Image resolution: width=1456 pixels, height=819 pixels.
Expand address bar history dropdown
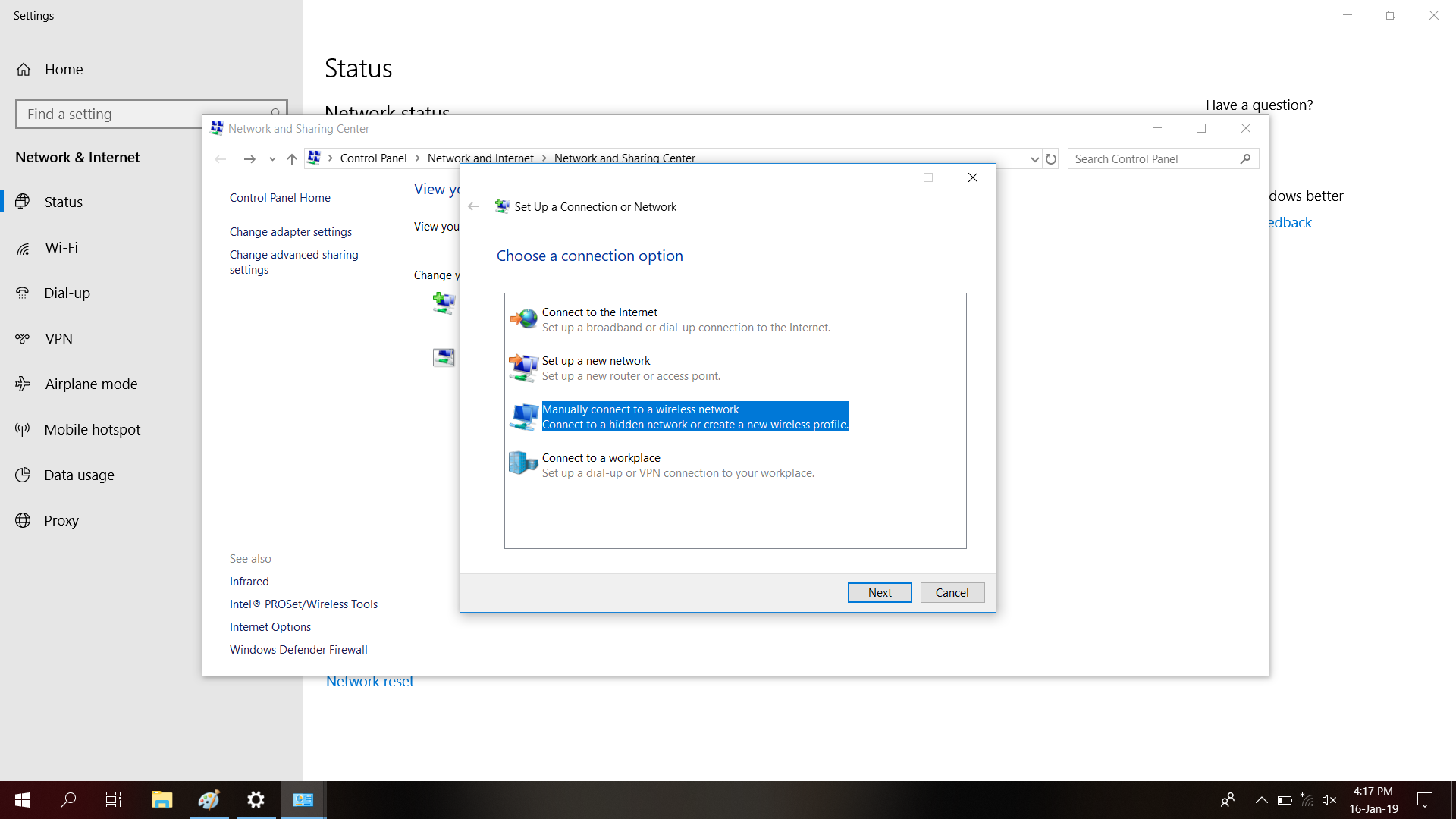1034,159
